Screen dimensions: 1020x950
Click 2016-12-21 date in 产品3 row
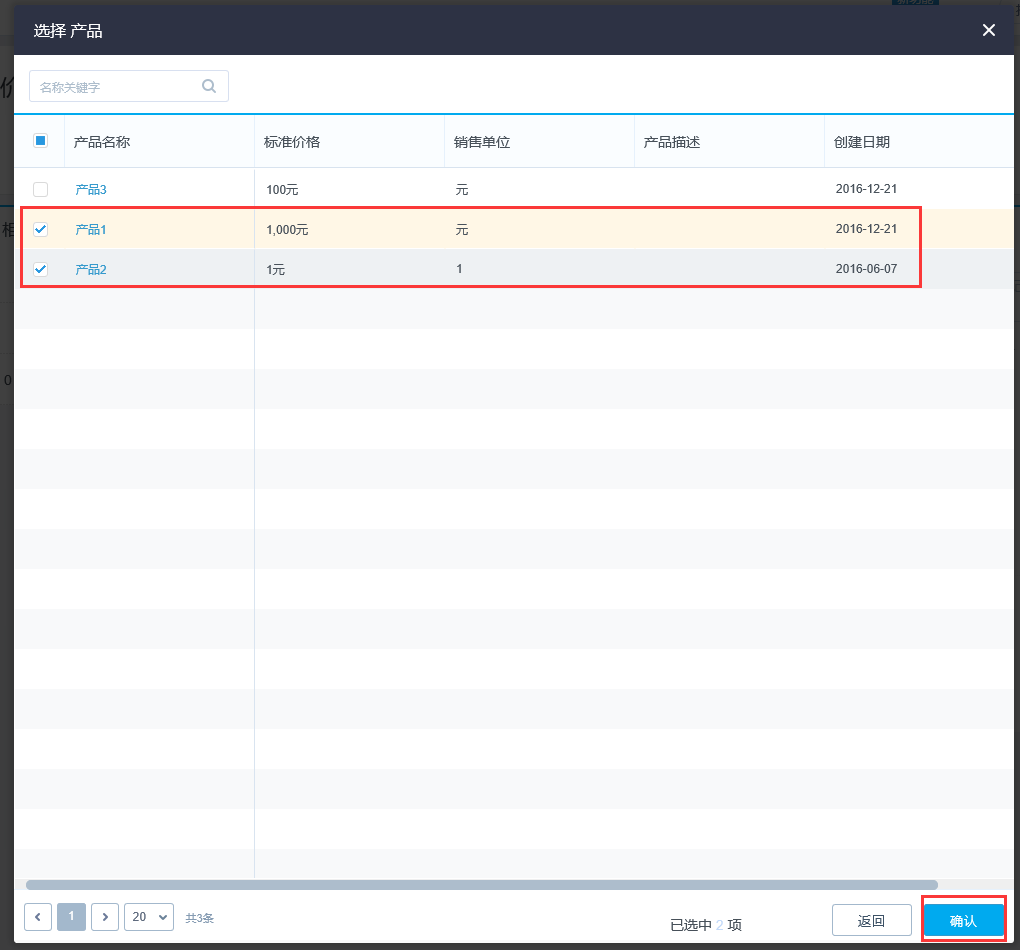[x=866, y=189]
